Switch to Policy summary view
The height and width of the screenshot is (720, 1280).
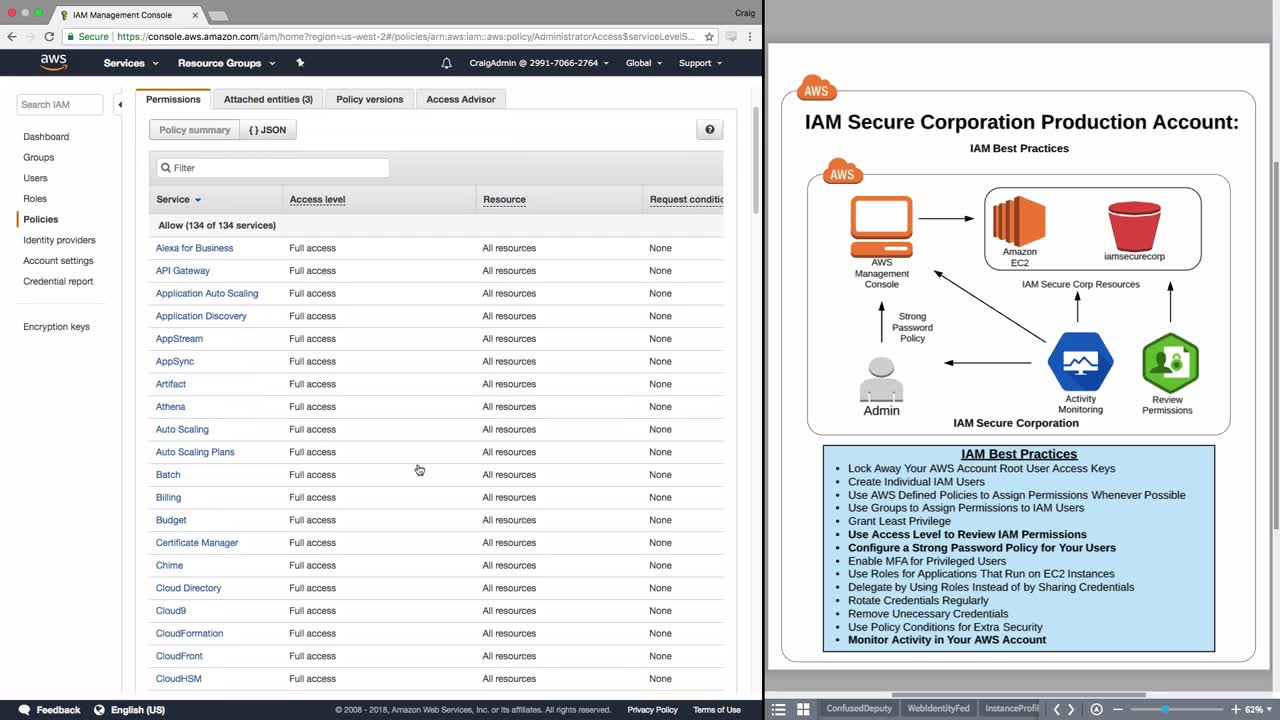(195, 130)
